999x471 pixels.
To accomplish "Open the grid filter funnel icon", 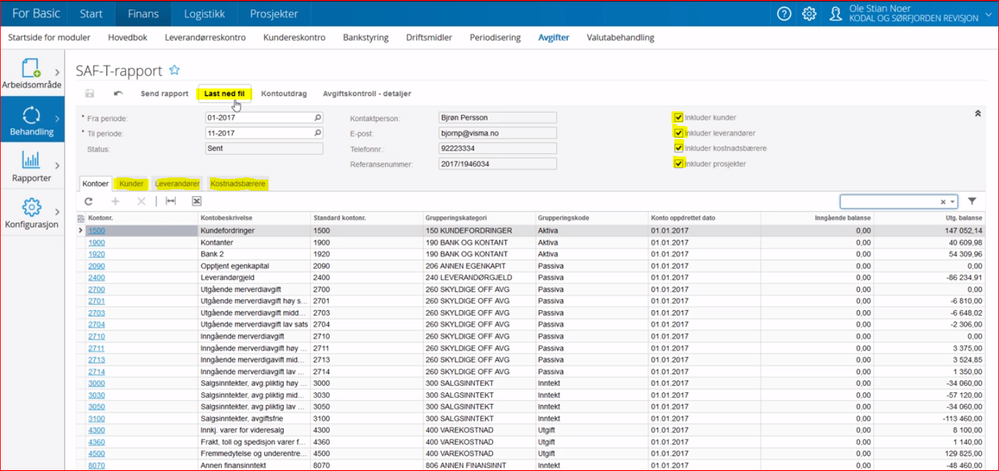I will click(x=971, y=201).
